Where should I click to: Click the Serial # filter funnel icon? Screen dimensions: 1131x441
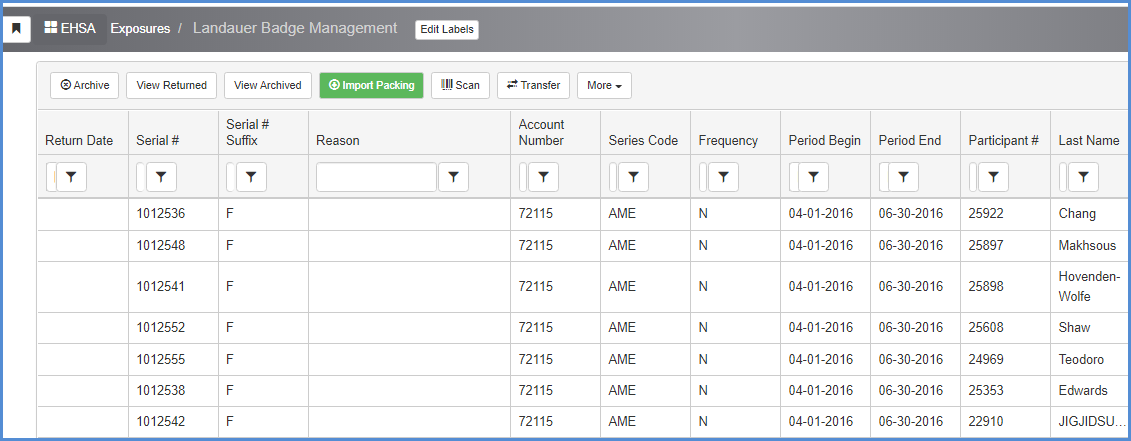[162, 177]
